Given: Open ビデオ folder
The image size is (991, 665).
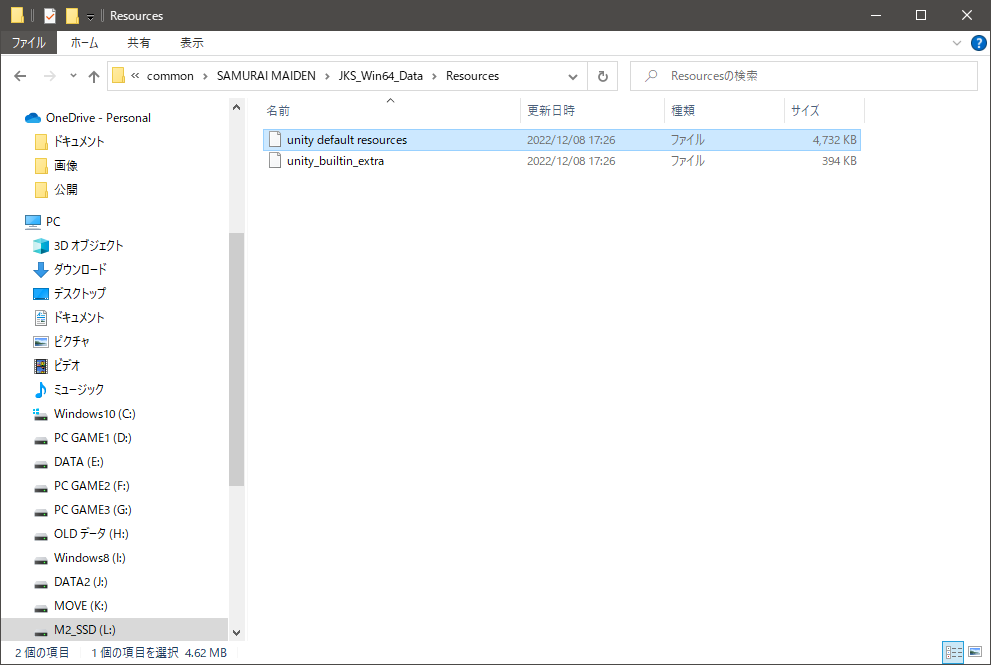Looking at the screenshot, I should 67,365.
